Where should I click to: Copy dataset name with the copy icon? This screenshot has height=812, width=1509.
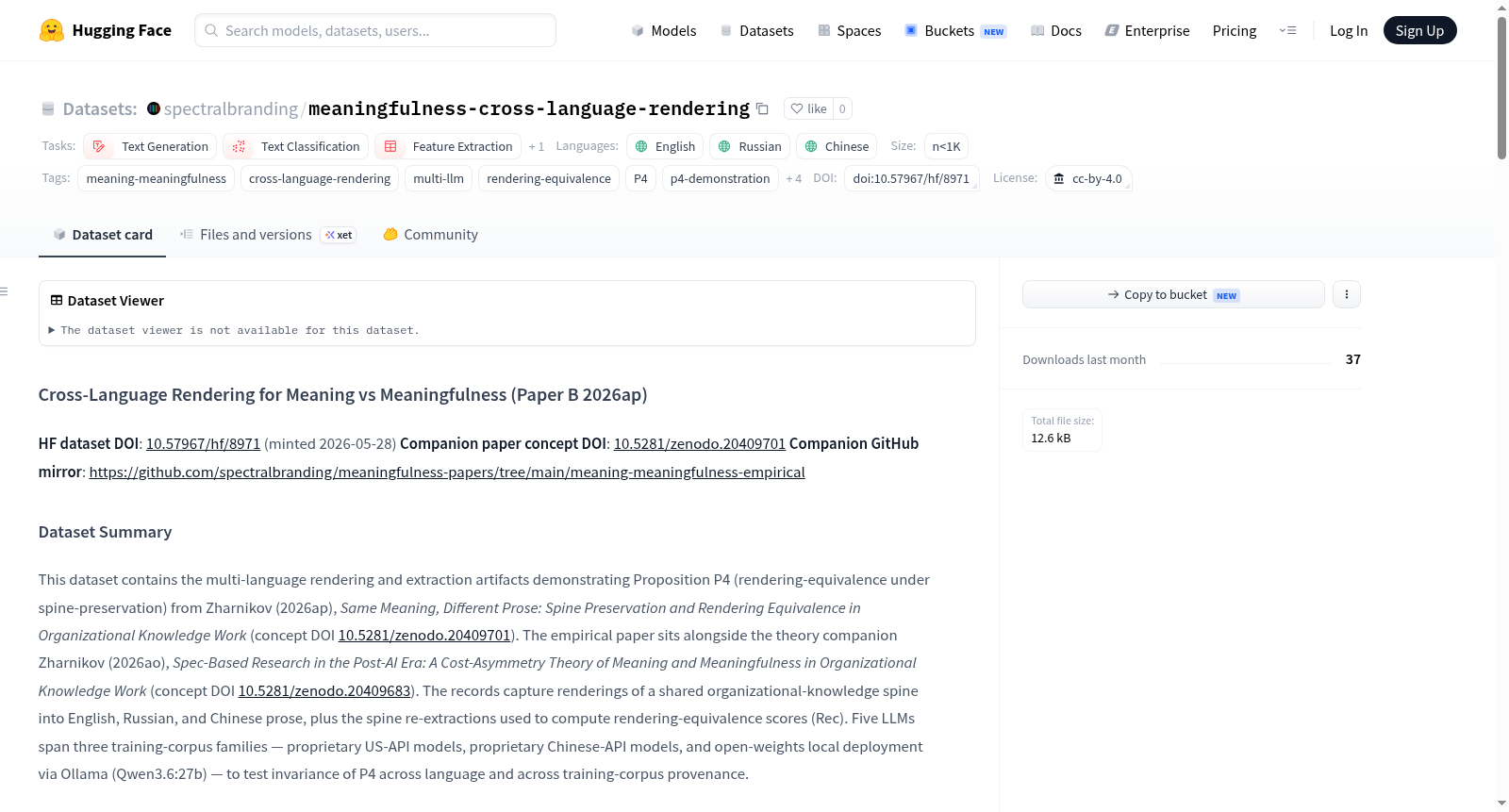[762, 108]
